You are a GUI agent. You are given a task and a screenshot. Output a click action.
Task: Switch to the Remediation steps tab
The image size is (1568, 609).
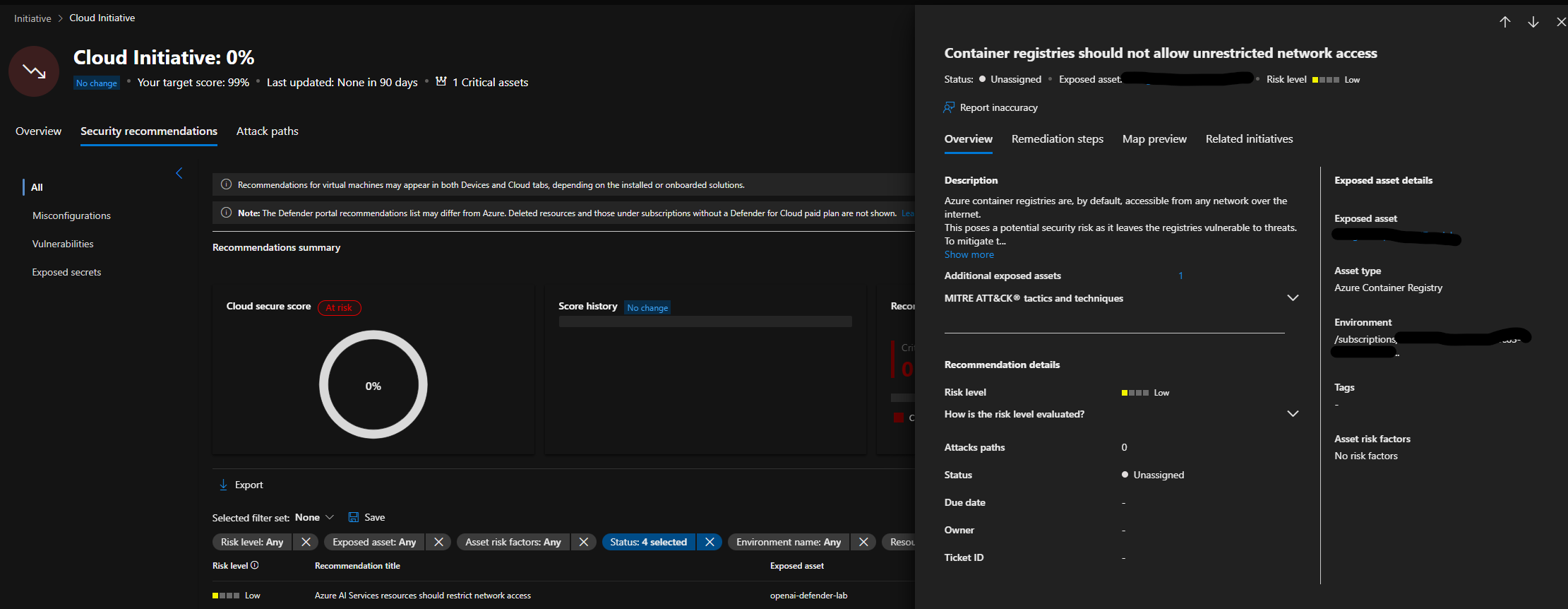point(1057,139)
